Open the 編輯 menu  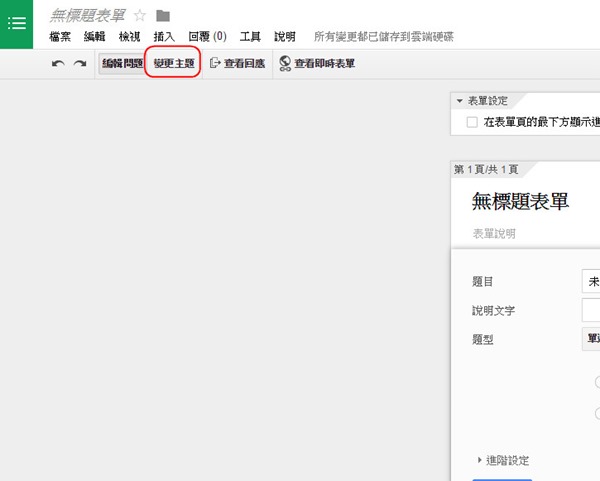(x=95, y=37)
